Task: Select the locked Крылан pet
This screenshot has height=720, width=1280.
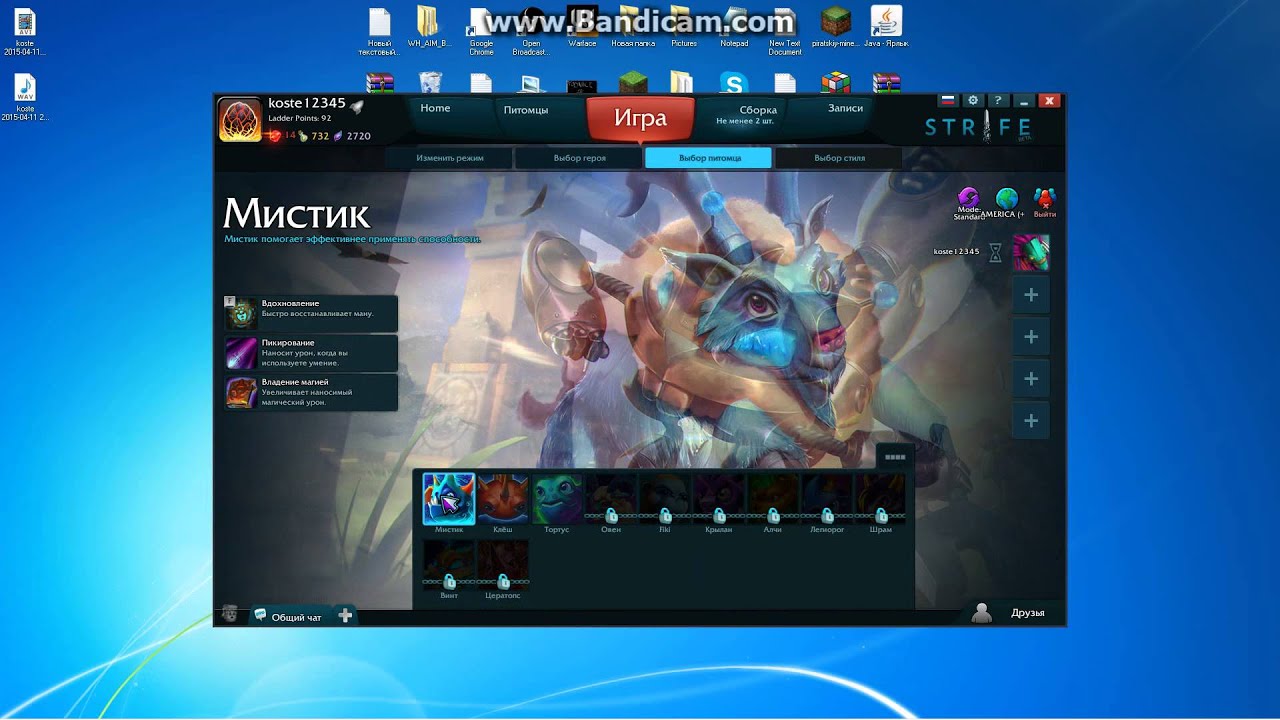Action: coord(719,498)
